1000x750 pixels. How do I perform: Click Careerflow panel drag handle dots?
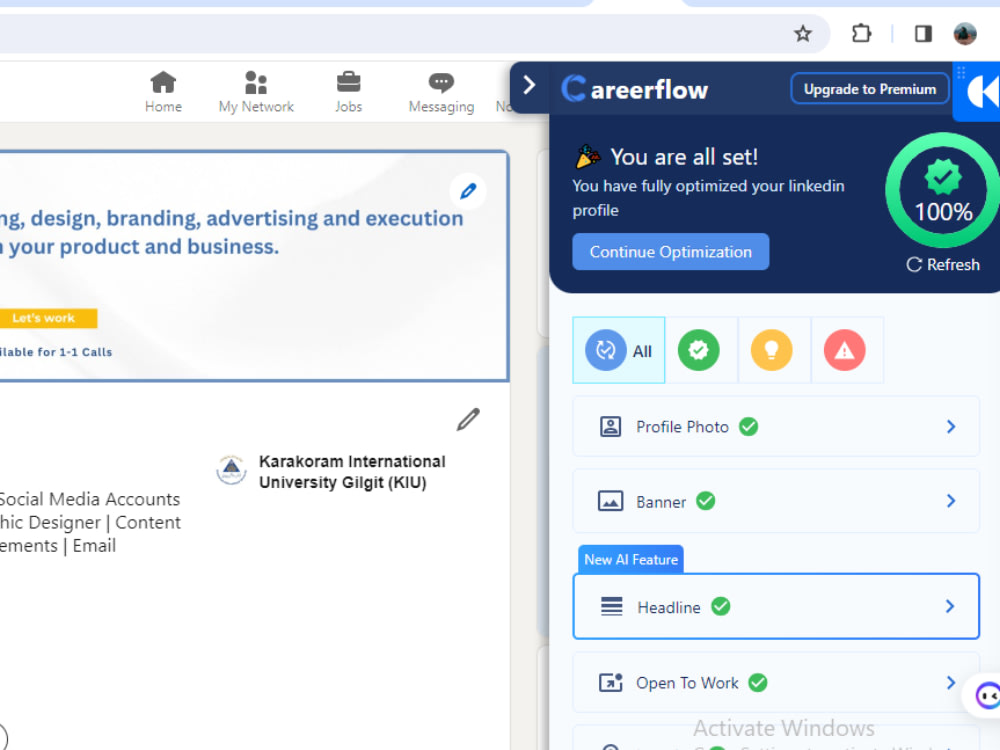point(960,72)
